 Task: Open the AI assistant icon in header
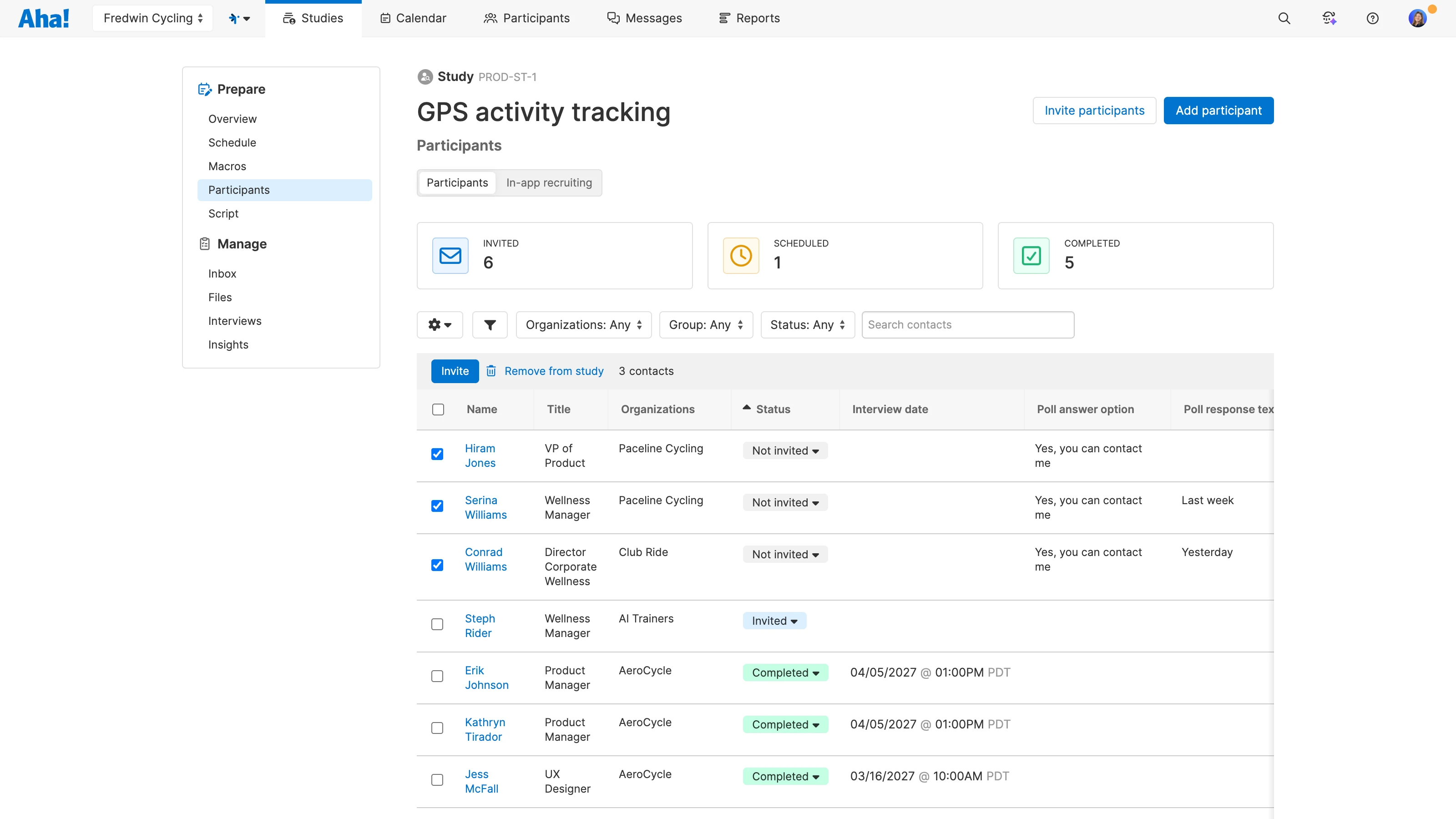1329,18
